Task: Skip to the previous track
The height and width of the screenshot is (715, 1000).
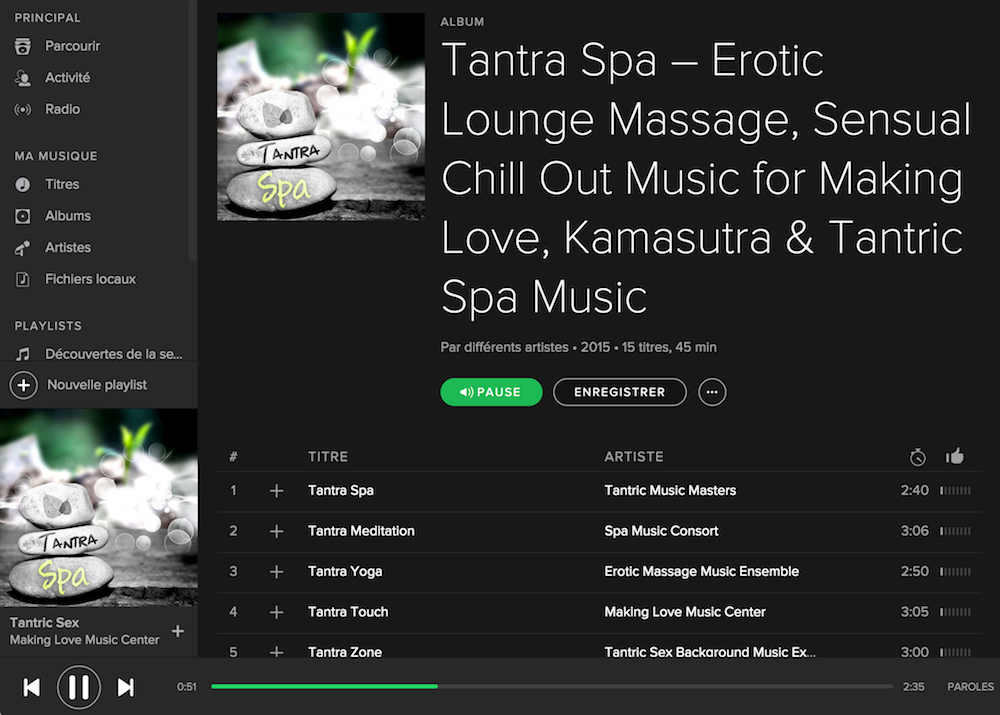Action: 31,688
